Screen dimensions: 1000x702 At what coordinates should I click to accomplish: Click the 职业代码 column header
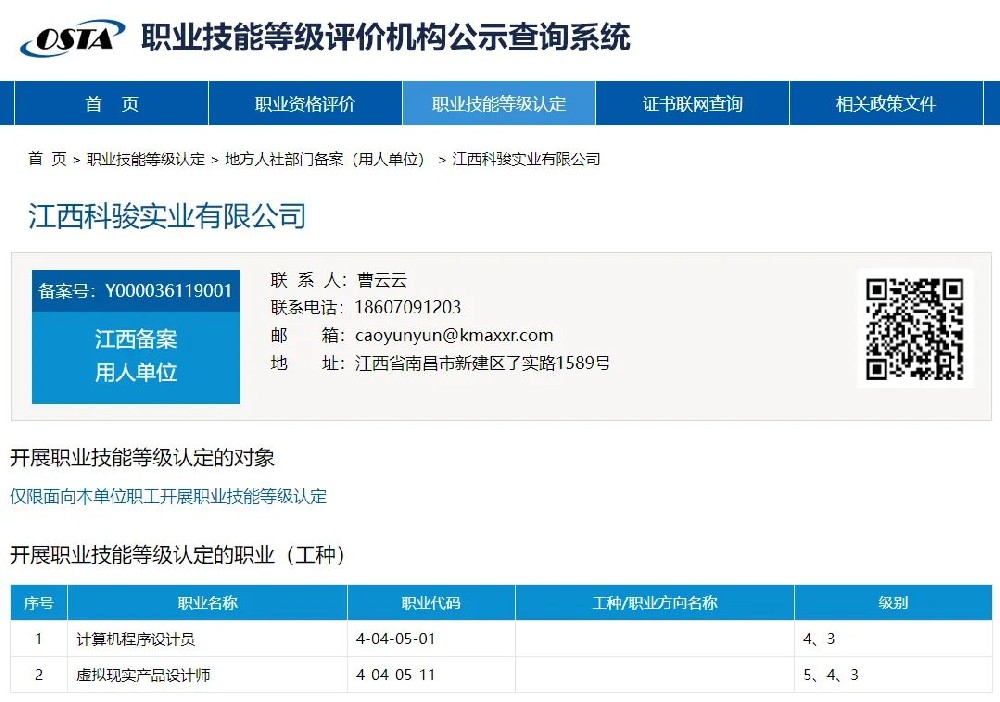point(431,603)
